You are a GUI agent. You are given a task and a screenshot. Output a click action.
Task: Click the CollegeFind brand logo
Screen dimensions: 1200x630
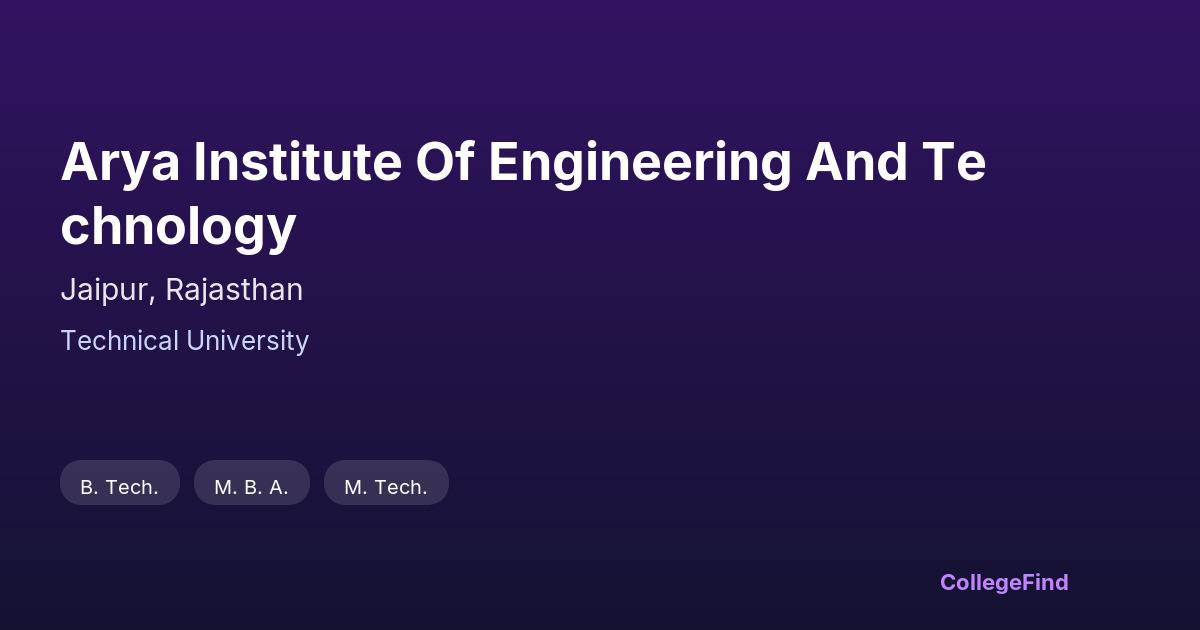coord(1004,582)
